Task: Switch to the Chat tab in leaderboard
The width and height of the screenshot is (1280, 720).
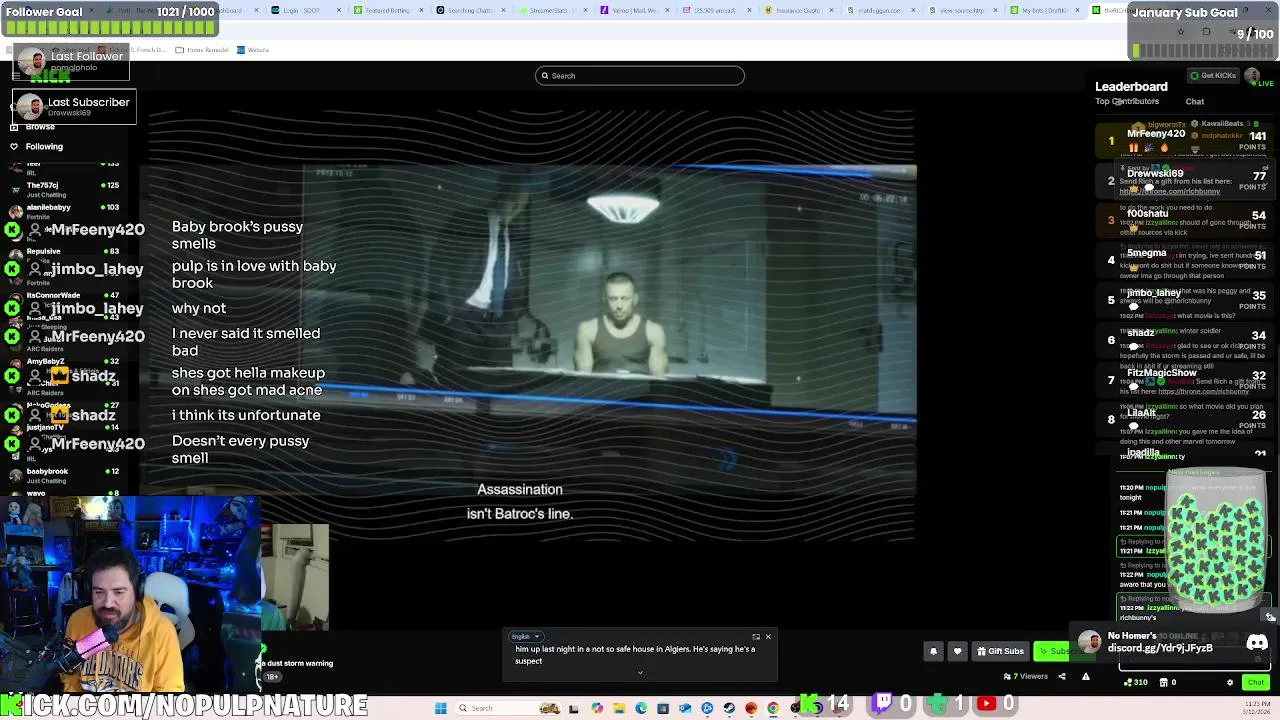Action: (x=1195, y=101)
